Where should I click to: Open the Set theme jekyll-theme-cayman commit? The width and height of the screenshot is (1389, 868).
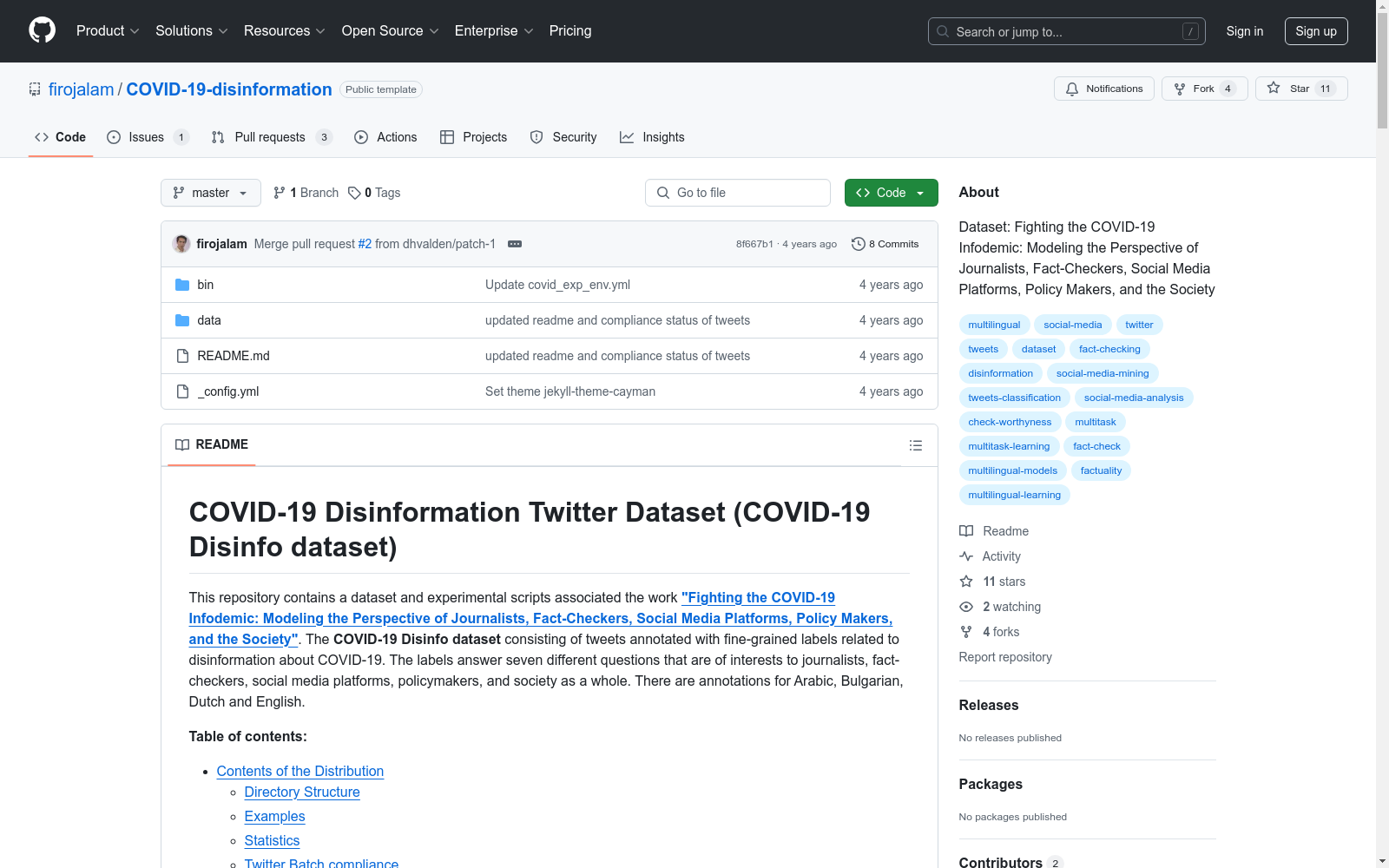[570, 391]
